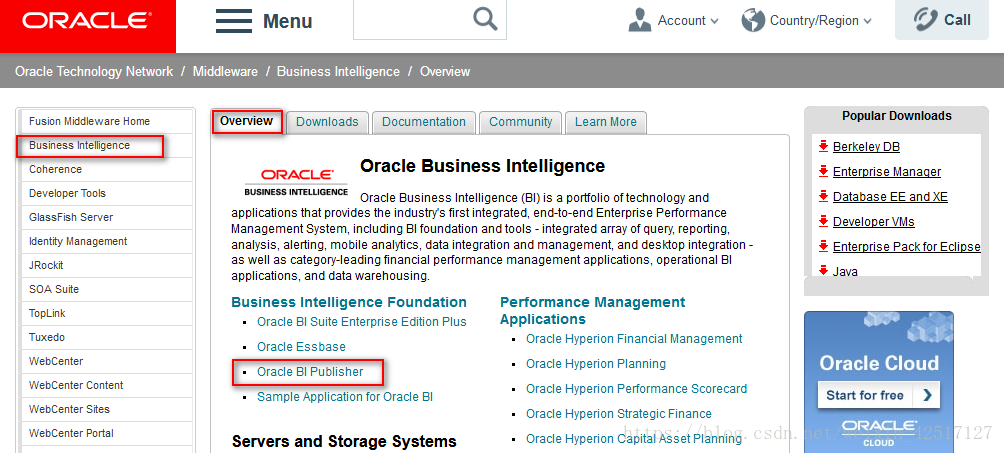This screenshot has height=453, width=1004.
Task: Select the Learn More tab
Action: [x=606, y=122]
